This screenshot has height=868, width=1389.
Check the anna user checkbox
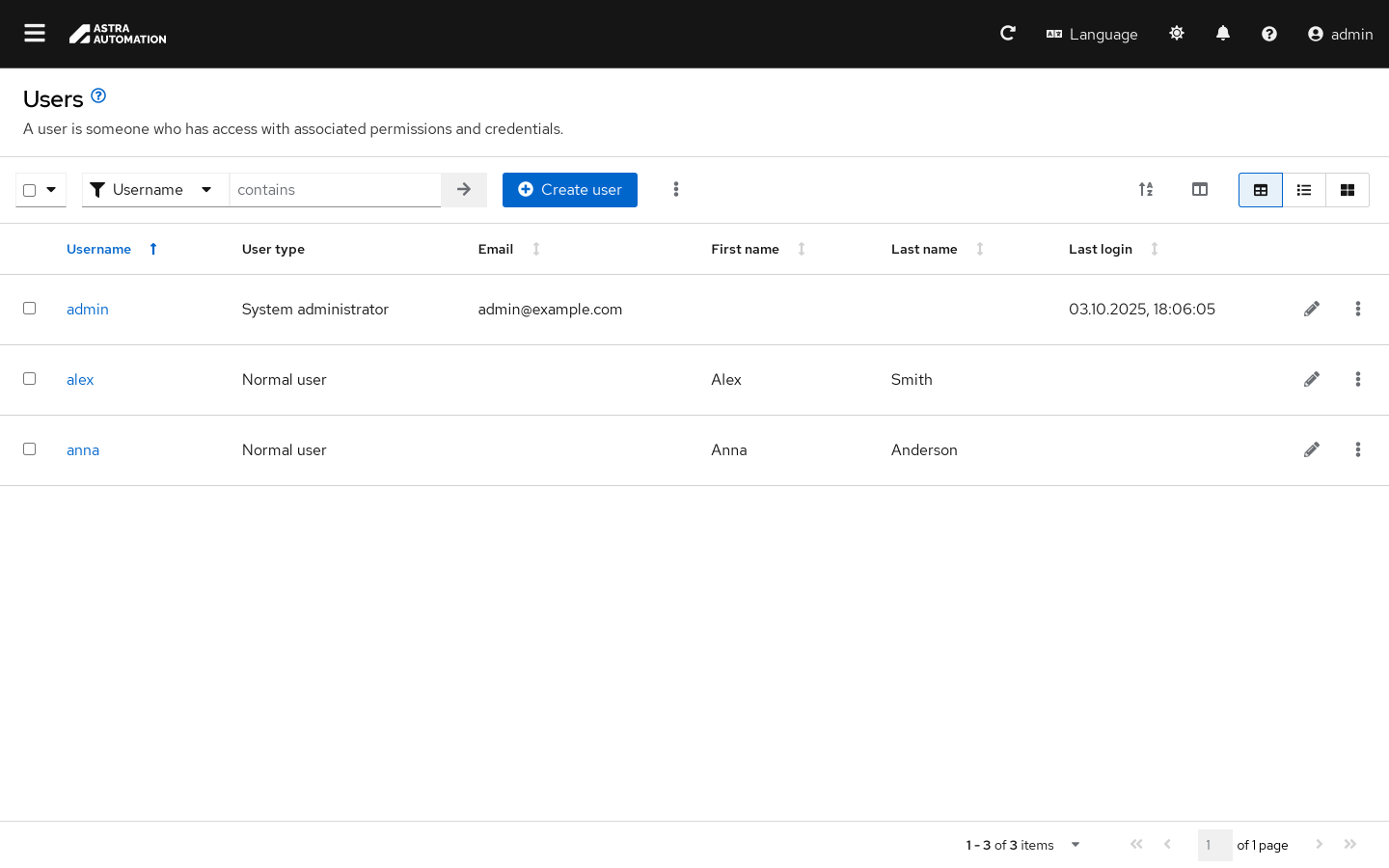pyautogui.click(x=30, y=449)
